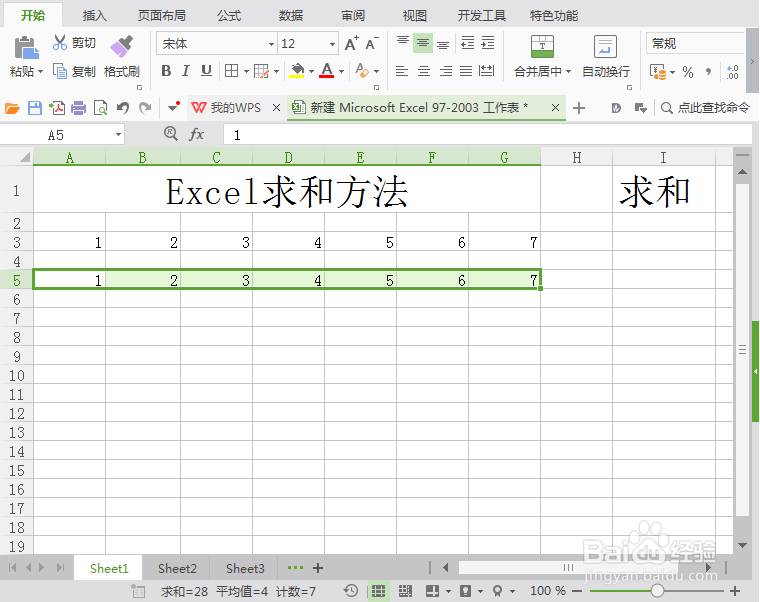Toggle top vertical alignment
The width and height of the screenshot is (760, 602).
(403, 43)
